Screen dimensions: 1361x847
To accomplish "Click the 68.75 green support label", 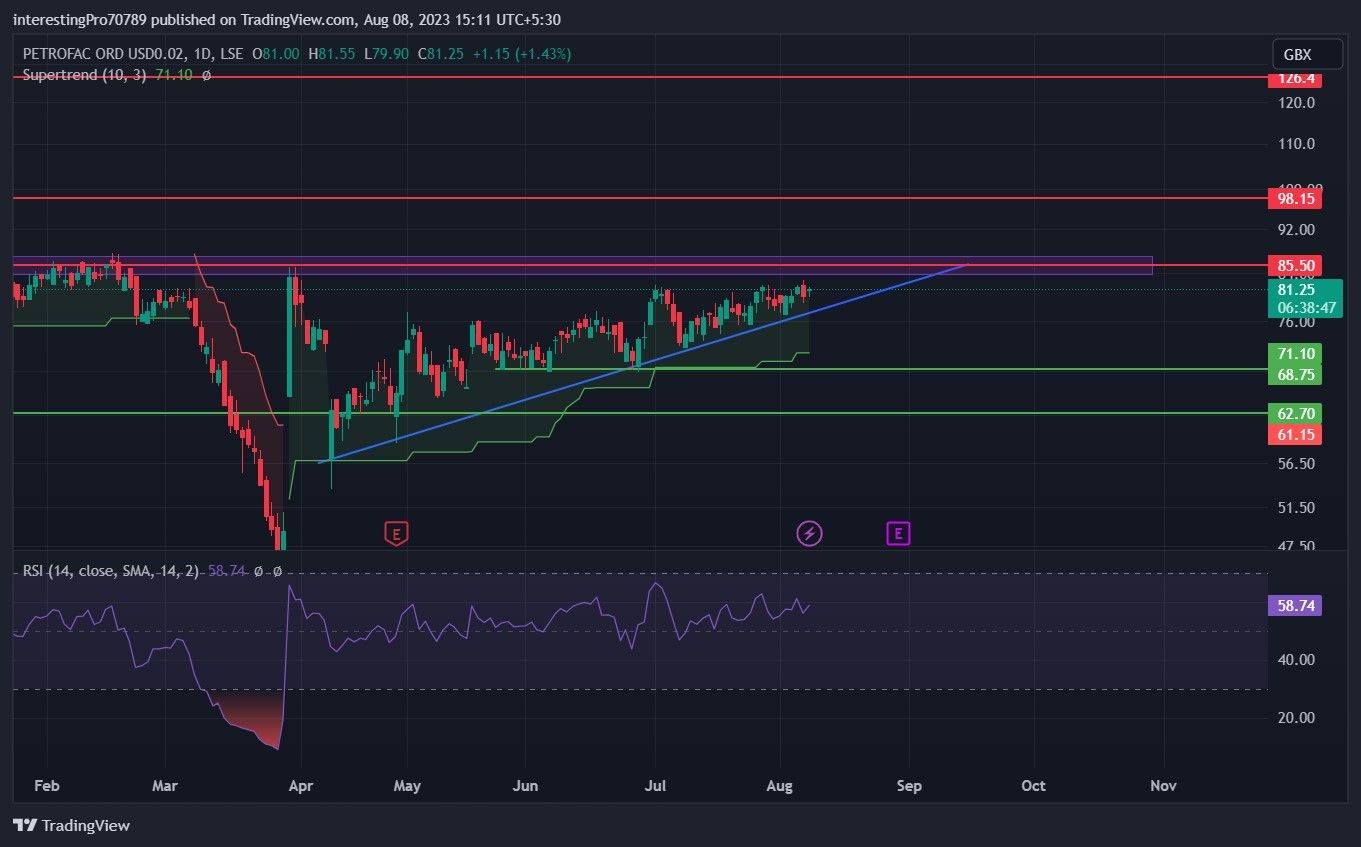I will (1294, 374).
